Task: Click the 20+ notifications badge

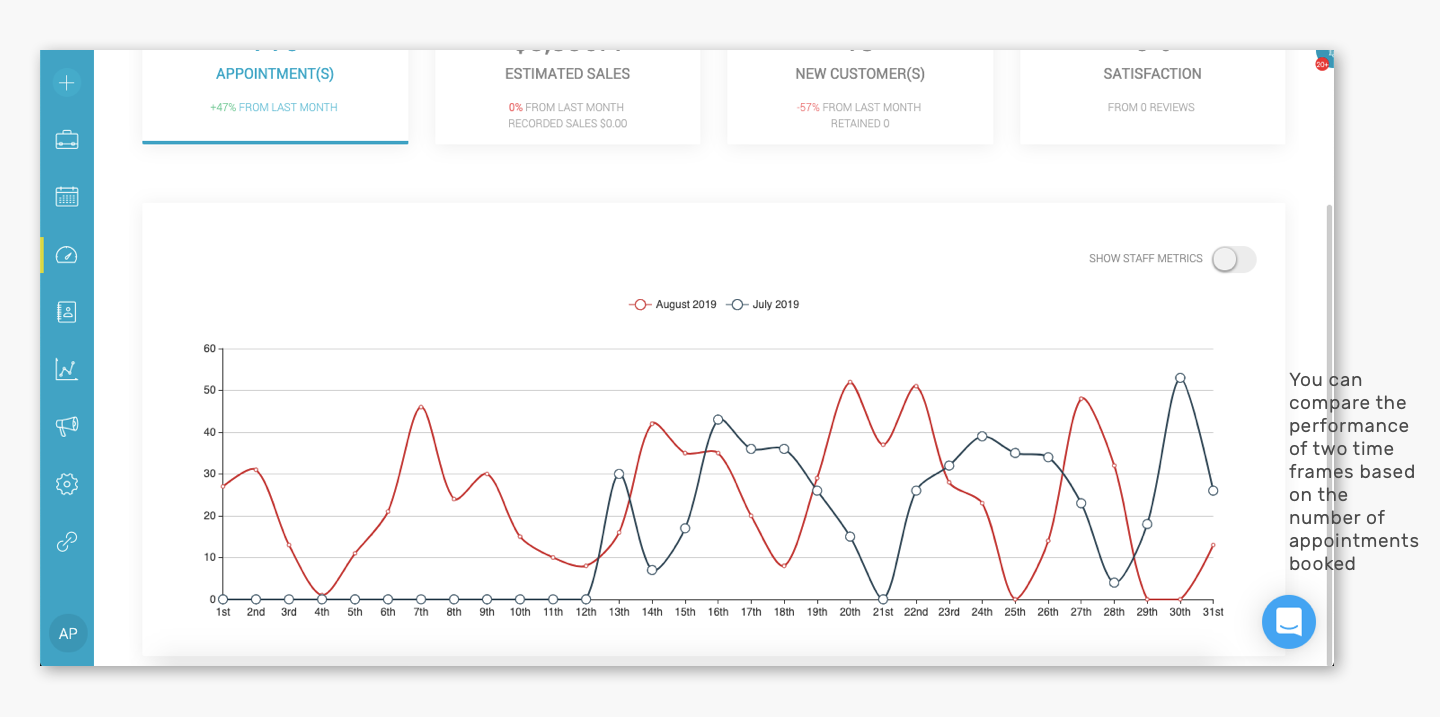Action: point(1322,64)
